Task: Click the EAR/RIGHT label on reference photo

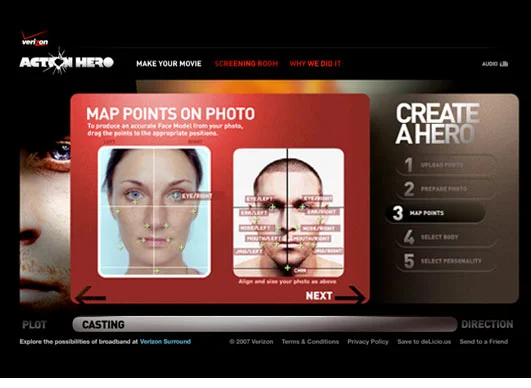Action: [322, 212]
